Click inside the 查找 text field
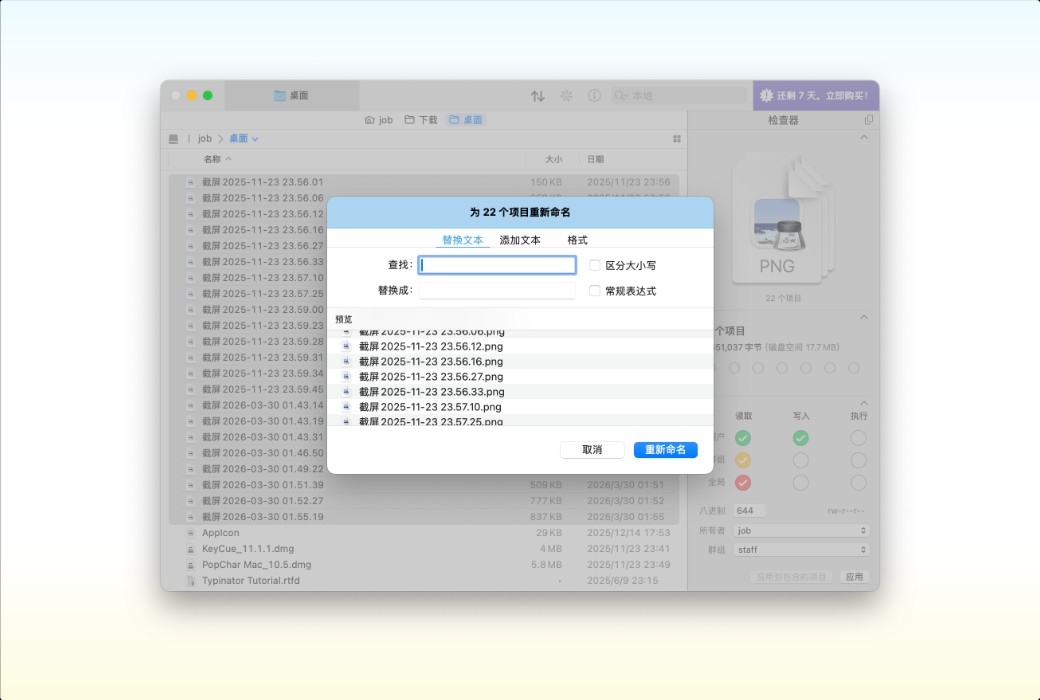The image size is (1040, 700). pos(497,264)
